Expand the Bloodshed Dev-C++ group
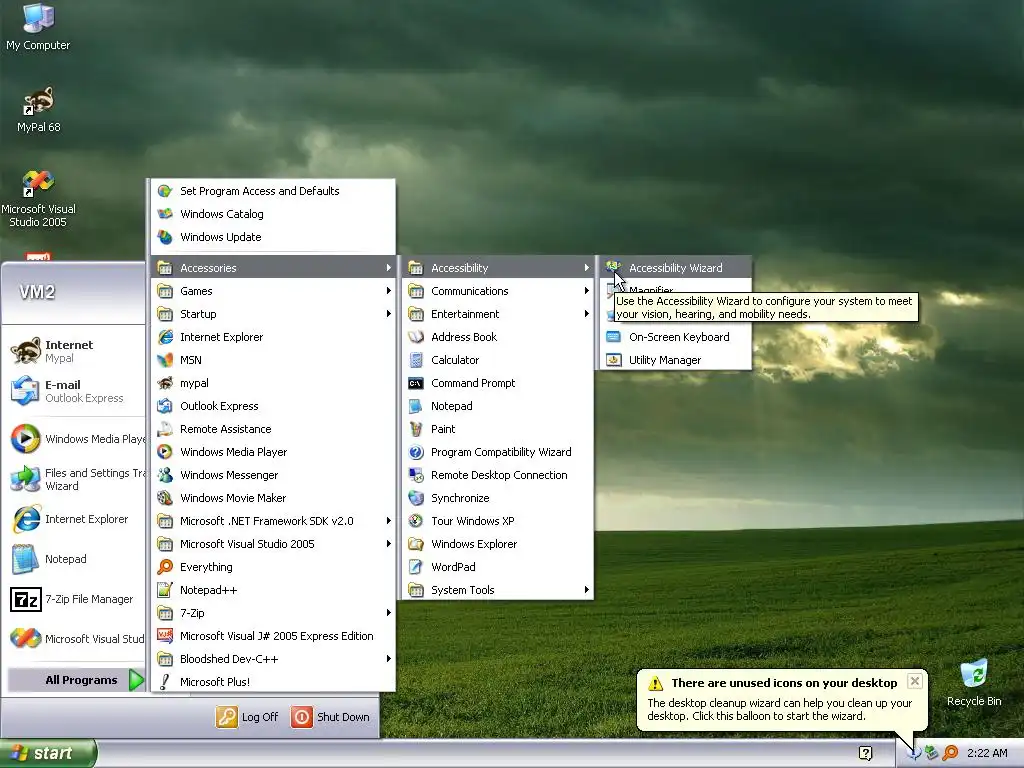This screenshot has height=768, width=1024. tap(273, 659)
